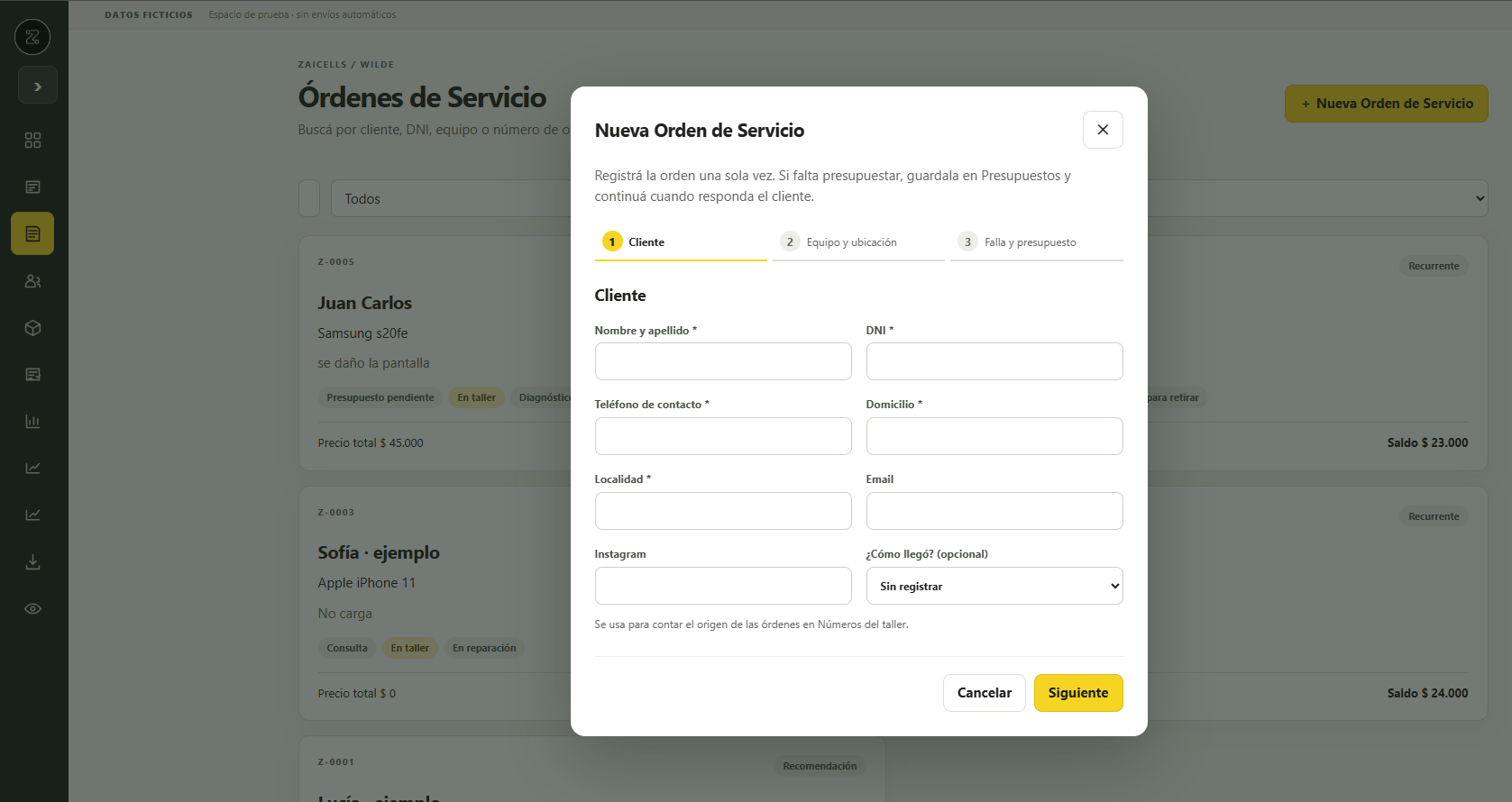Screen dimensions: 1512x802
Task: Click the Z logo in the sidebar
Action: click(x=32, y=37)
